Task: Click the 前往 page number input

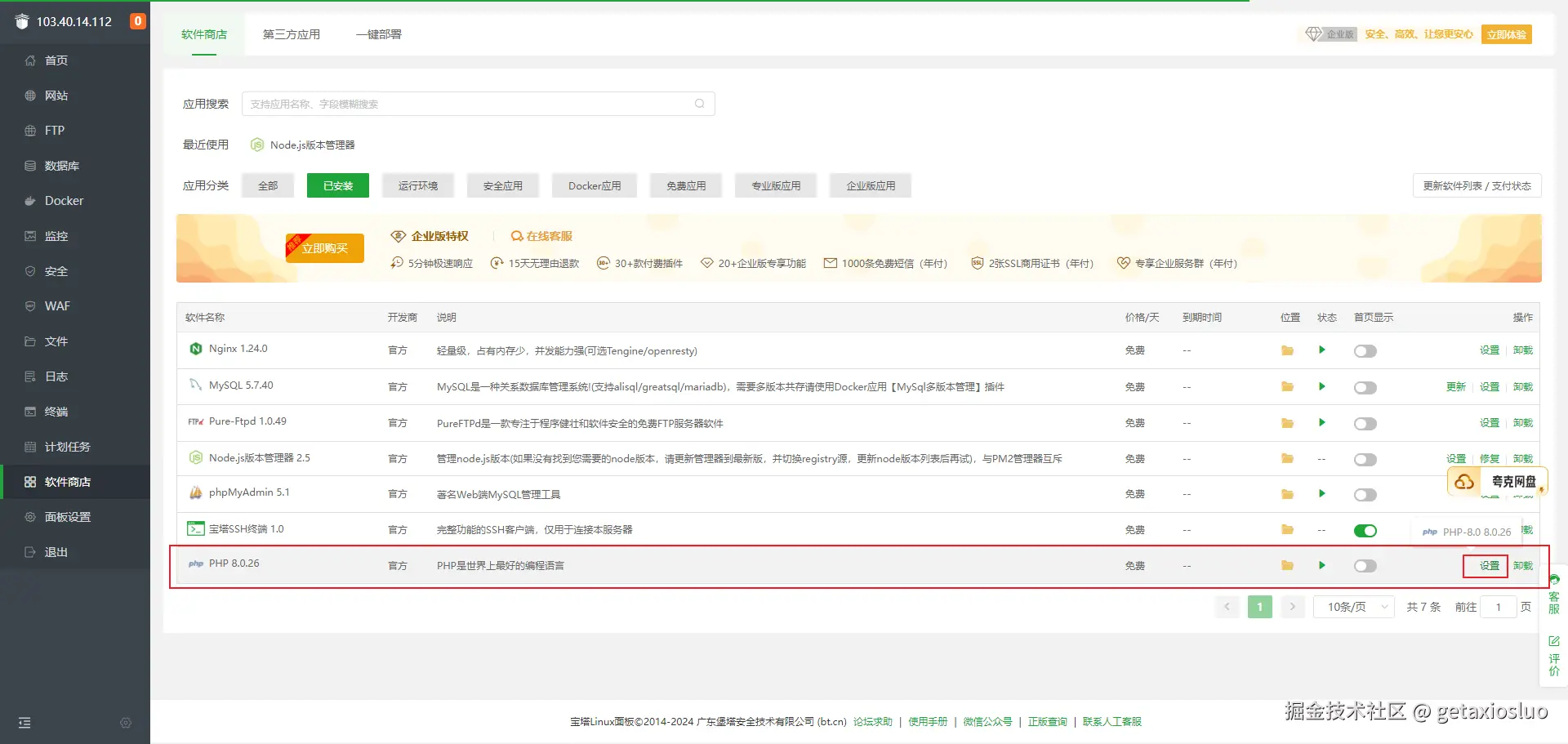Action: (x=1499, y=607)
